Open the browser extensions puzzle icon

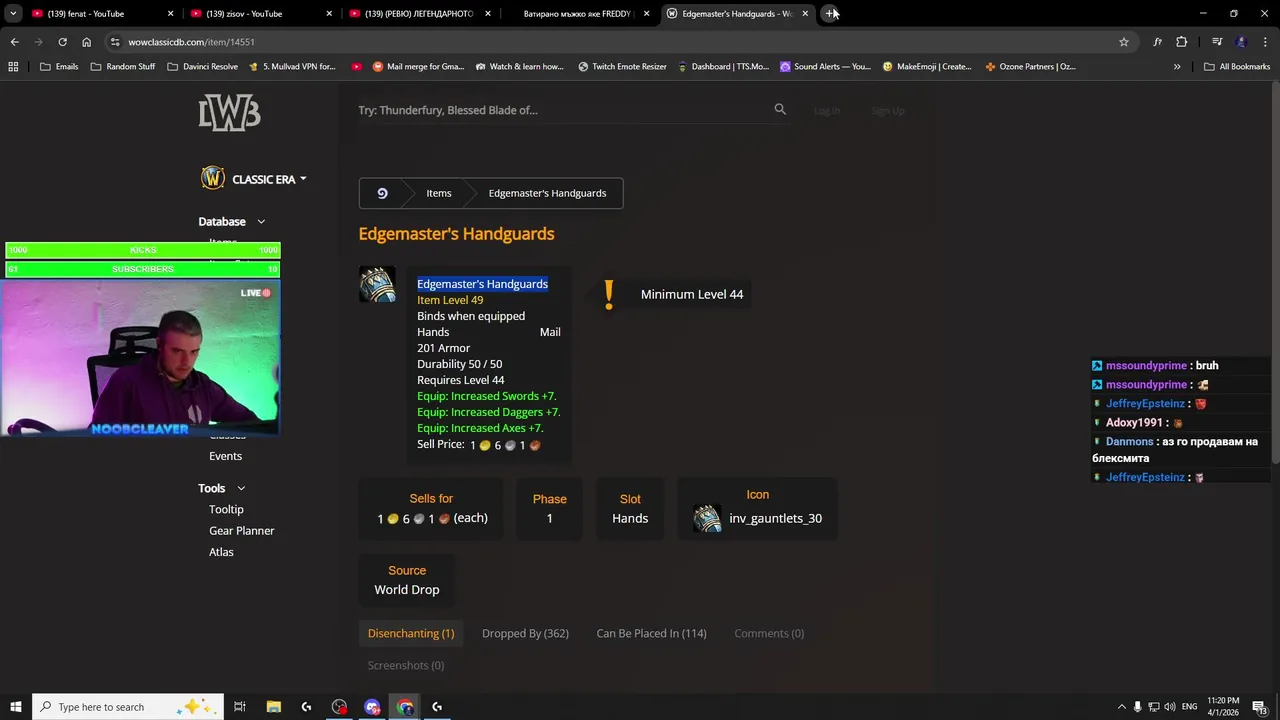[x=1182, y=42]
